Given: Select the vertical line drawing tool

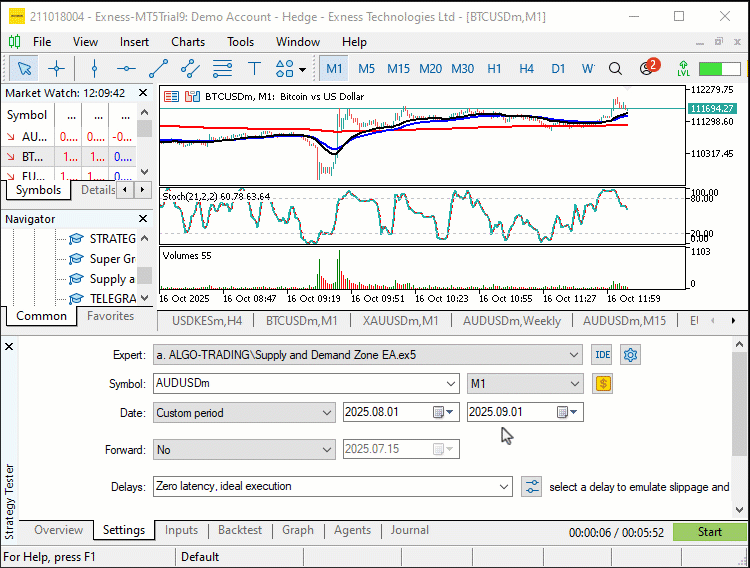Looking at the screenshot, I should click(x=94, y=69).
